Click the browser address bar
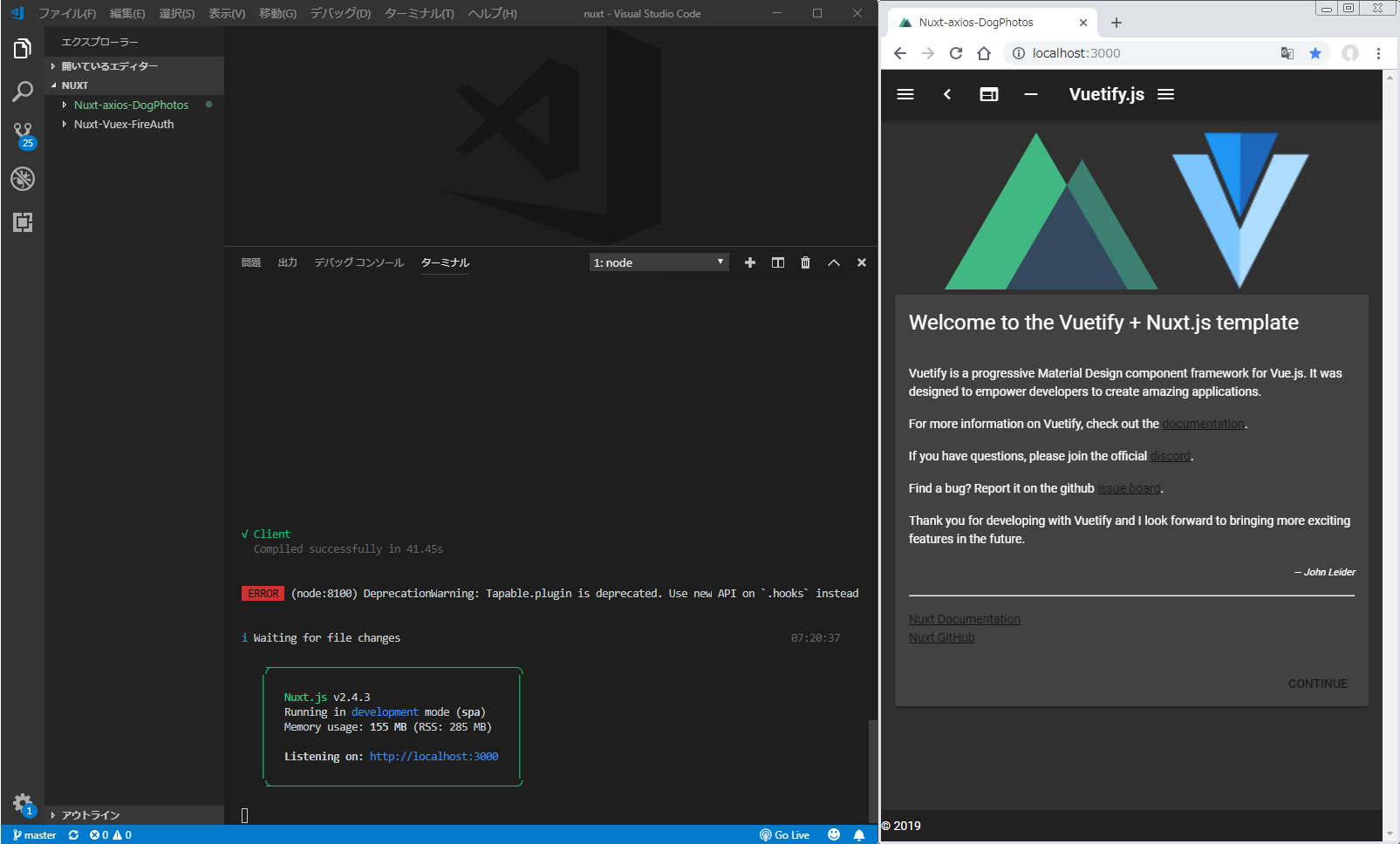The height and width of the screenshot is (844, 1400). [1143, 53]
